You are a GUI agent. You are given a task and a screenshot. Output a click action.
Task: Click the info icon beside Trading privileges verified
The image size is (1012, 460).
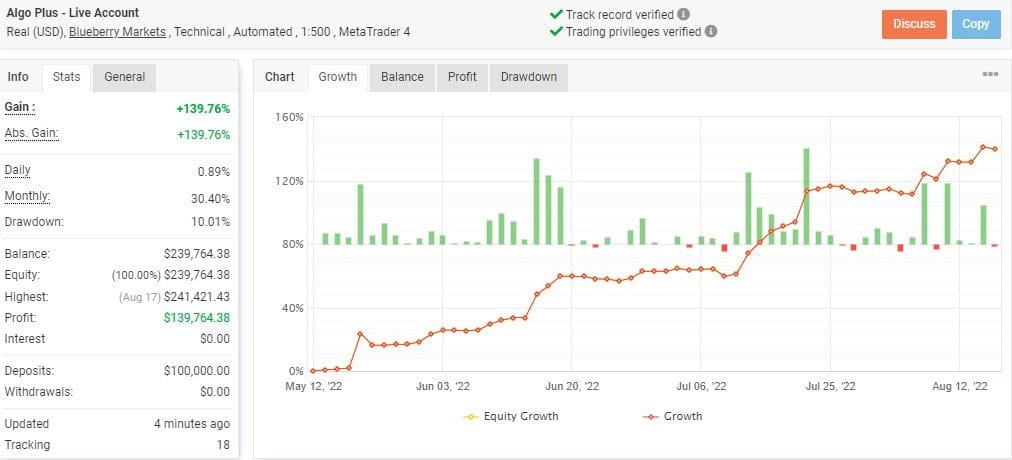(x=711, y=31)
